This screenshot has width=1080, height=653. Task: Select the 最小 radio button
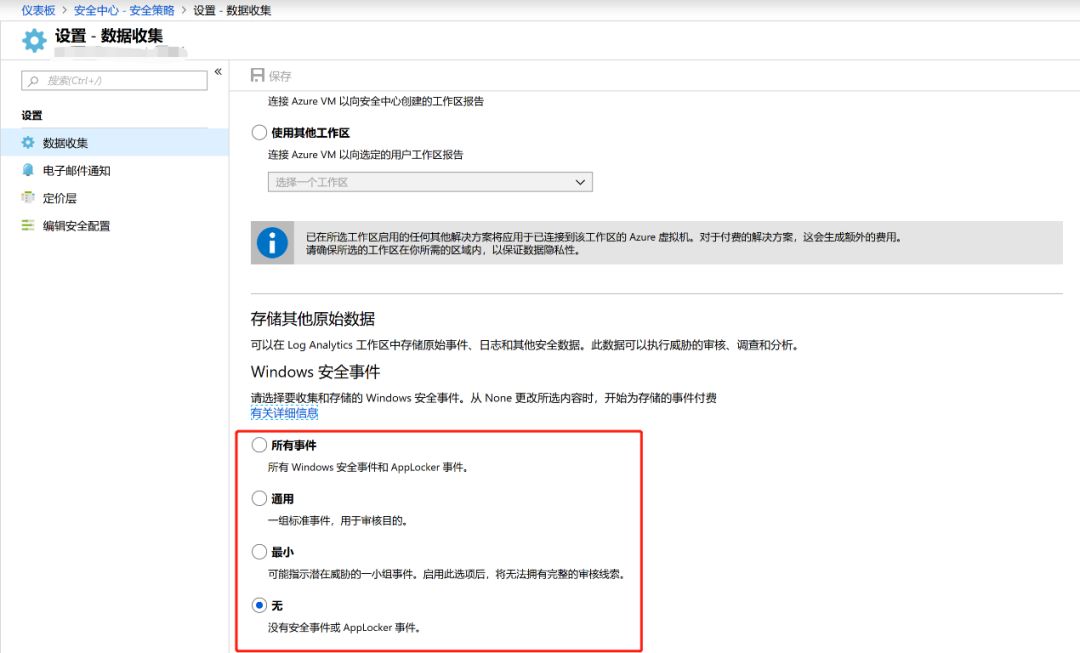point(260,552)
